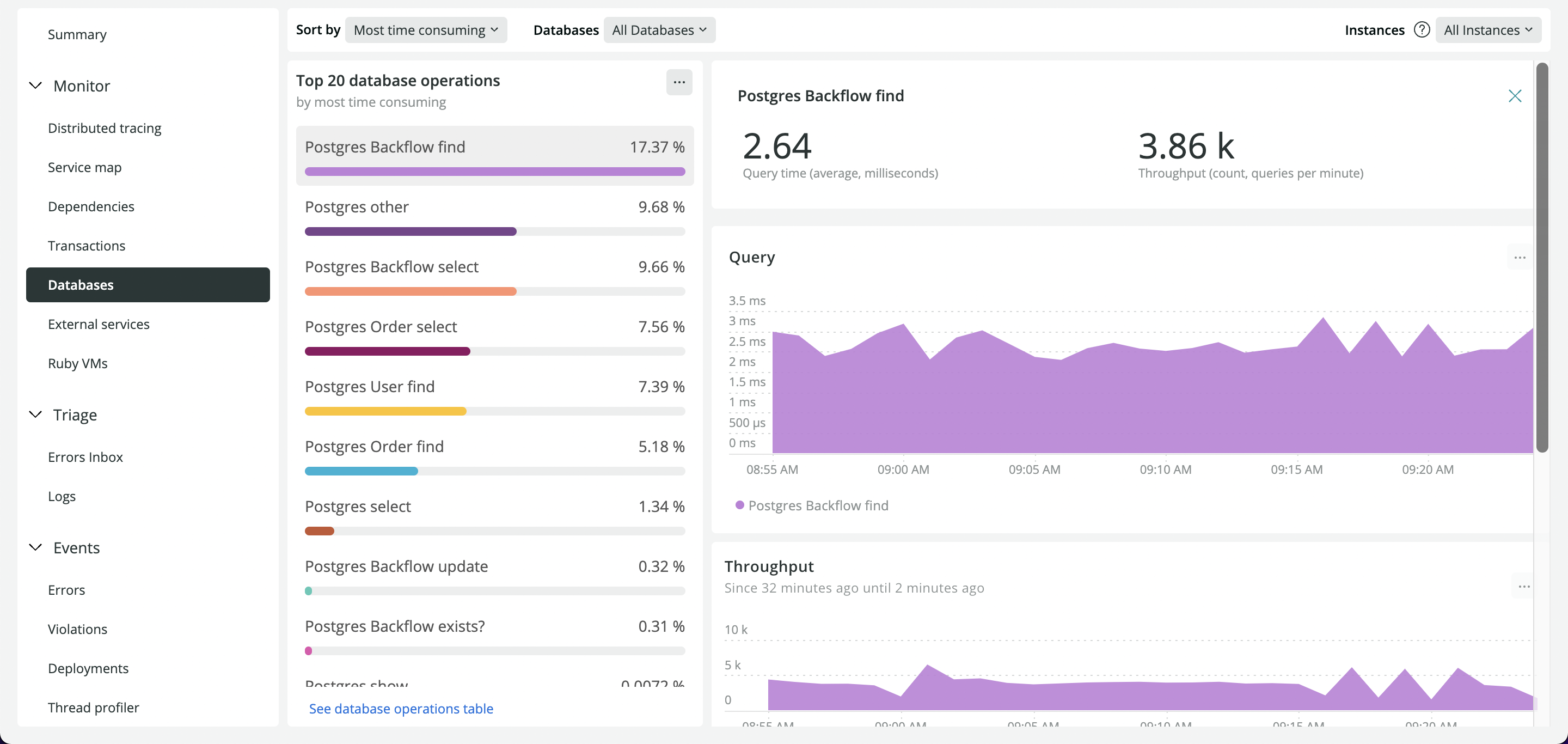
Task: Open the All Instances dropdown
Action: point(1487,30)
